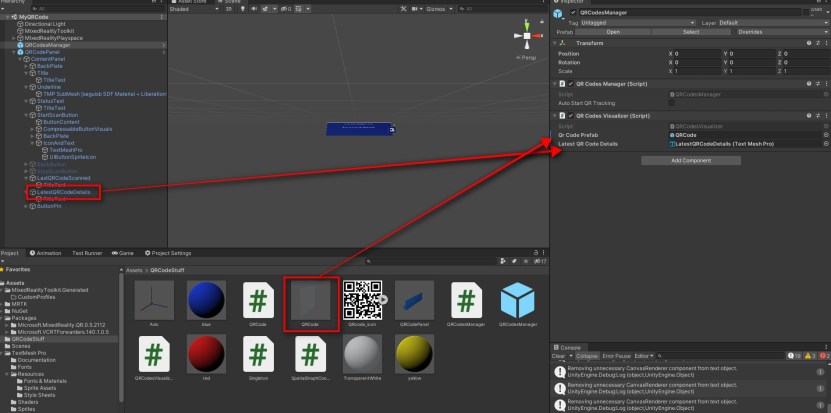This screenshot has width=831, height=413.
Task: Toggle scene lighting bulb icon
Action: pyautogui.click(x=243, y=9)
